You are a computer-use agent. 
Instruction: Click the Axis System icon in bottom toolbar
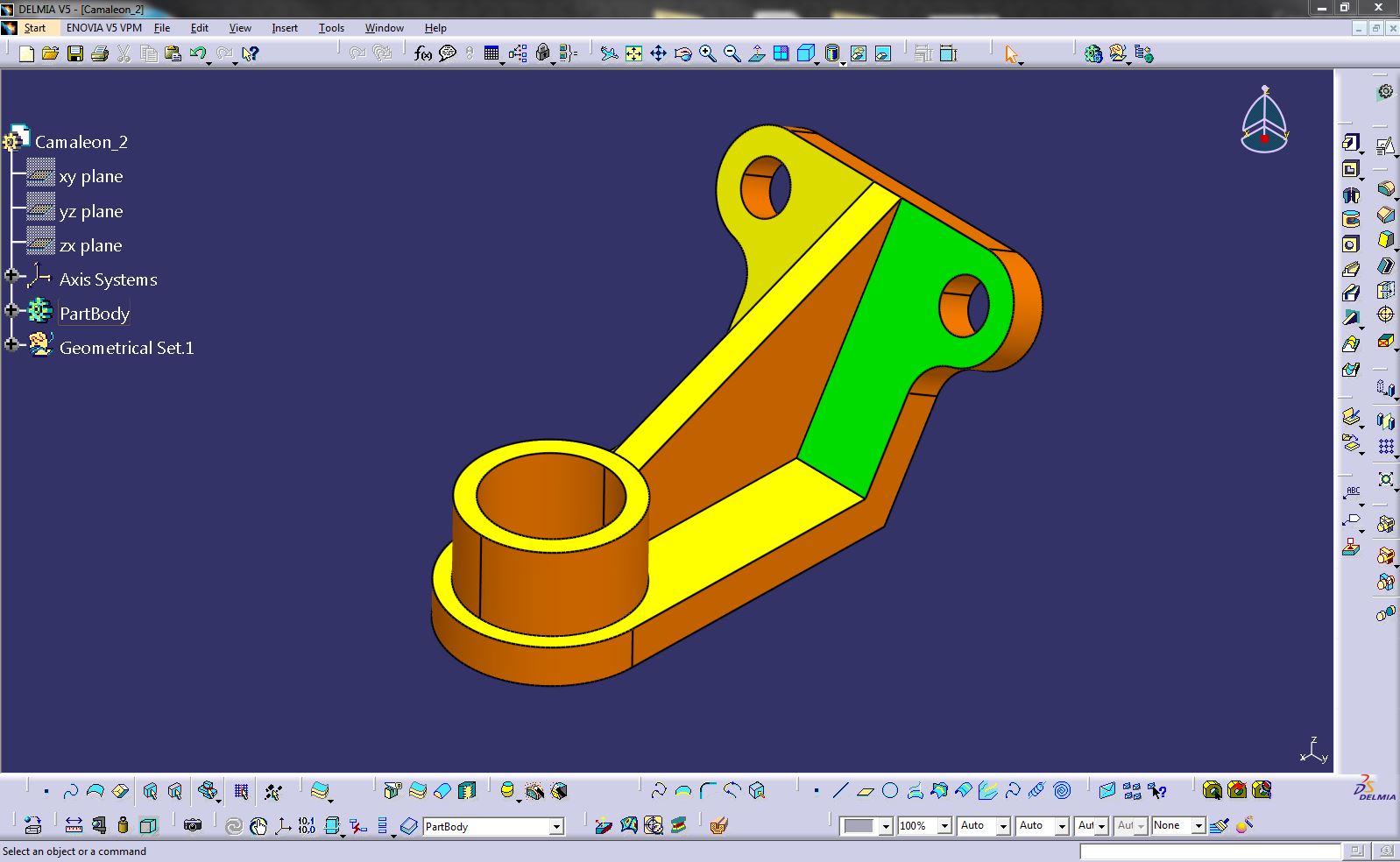pyautogui.click(x=283, y=825)
